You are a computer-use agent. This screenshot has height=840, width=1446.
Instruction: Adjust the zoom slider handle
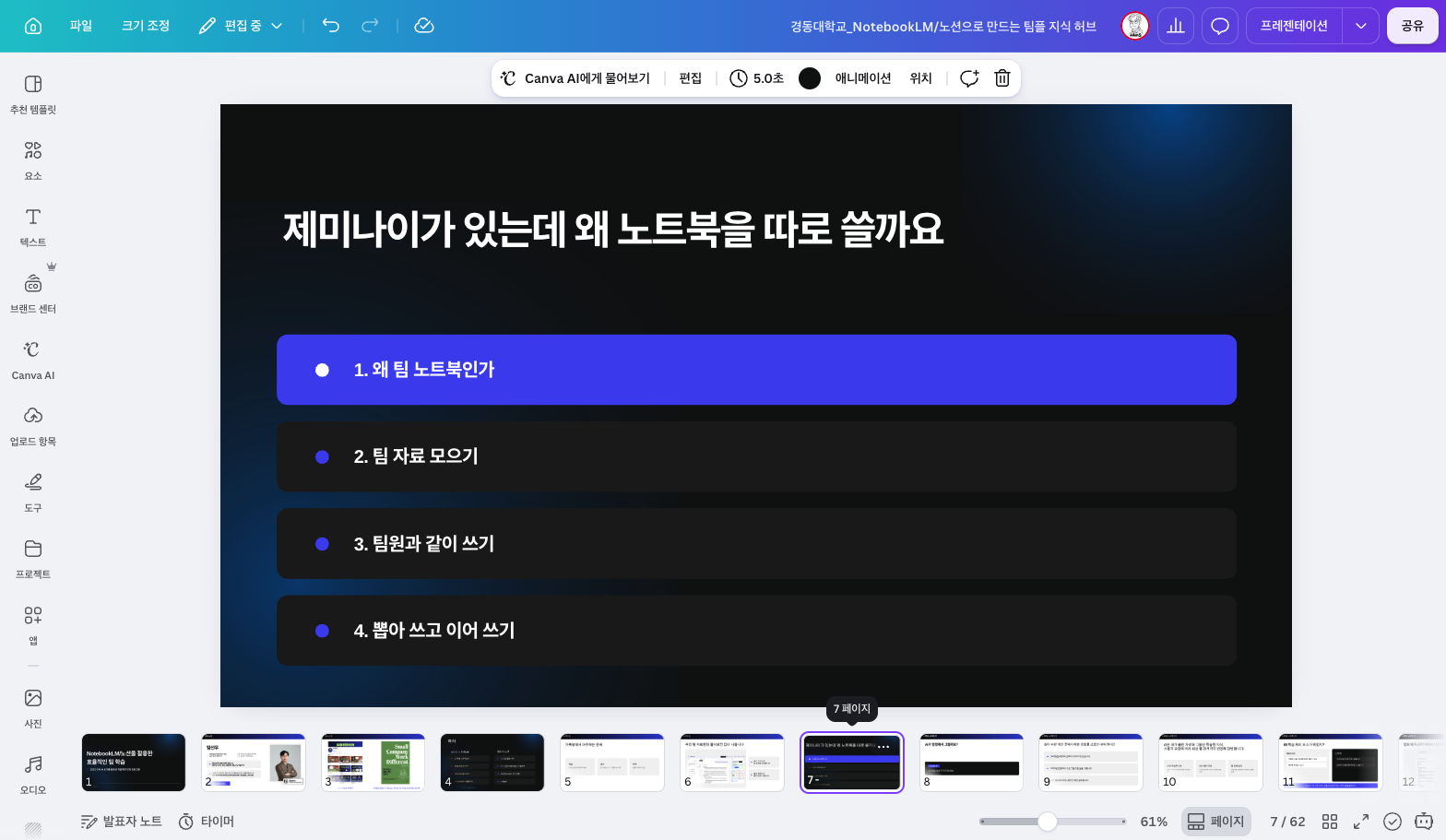tap(1048, 822)
